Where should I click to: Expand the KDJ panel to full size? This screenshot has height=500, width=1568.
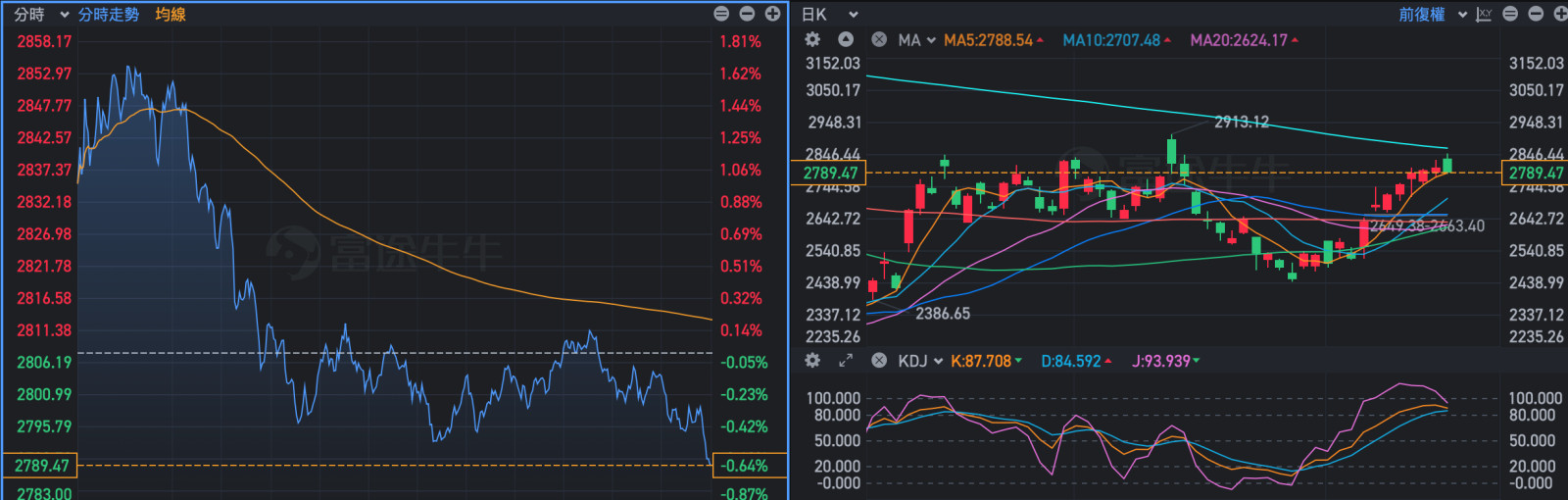[846, 361]
